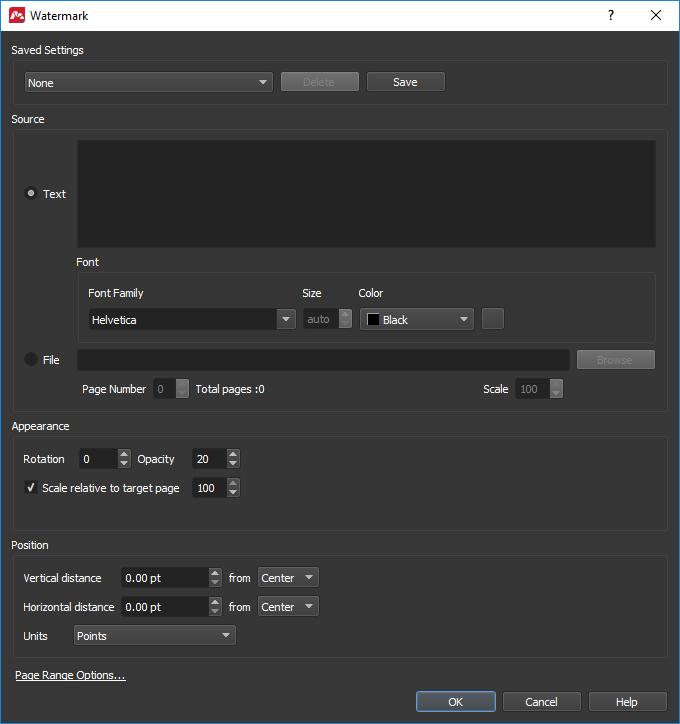Open Page Range Options link
The width and height of the screenshot is (680, 724).
(70, 676)
